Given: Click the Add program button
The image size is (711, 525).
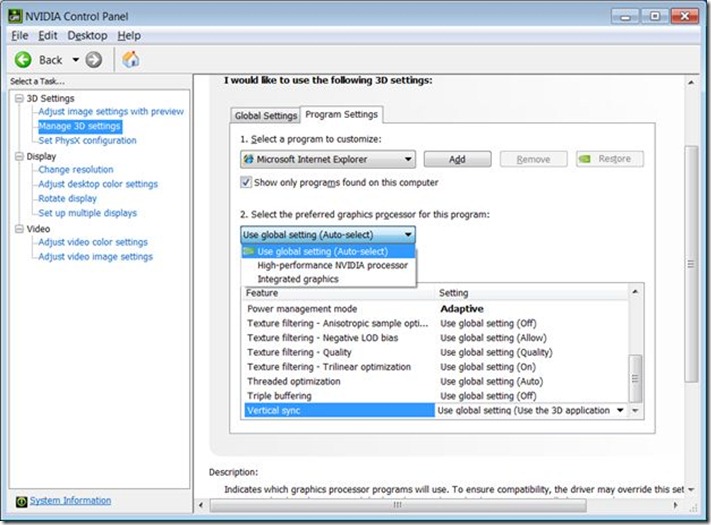Looking at the screenshot, I should click(457, 159).
